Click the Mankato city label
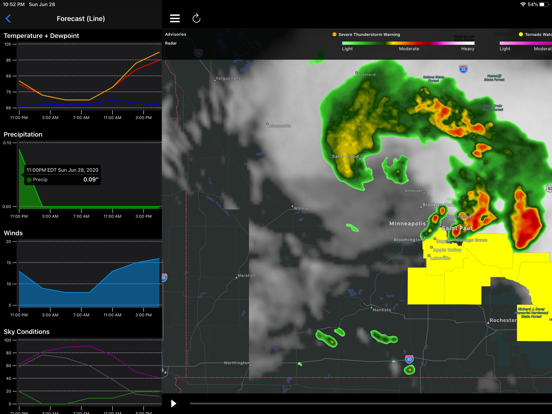This screenshot has height=414, width=552. tap(382, 310)
